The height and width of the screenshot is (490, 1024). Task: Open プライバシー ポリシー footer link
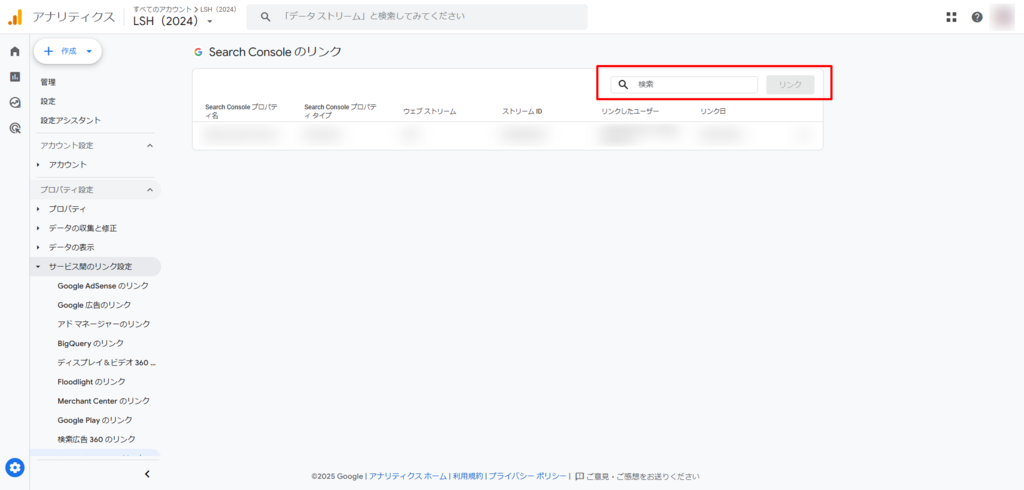coord(528,476)
